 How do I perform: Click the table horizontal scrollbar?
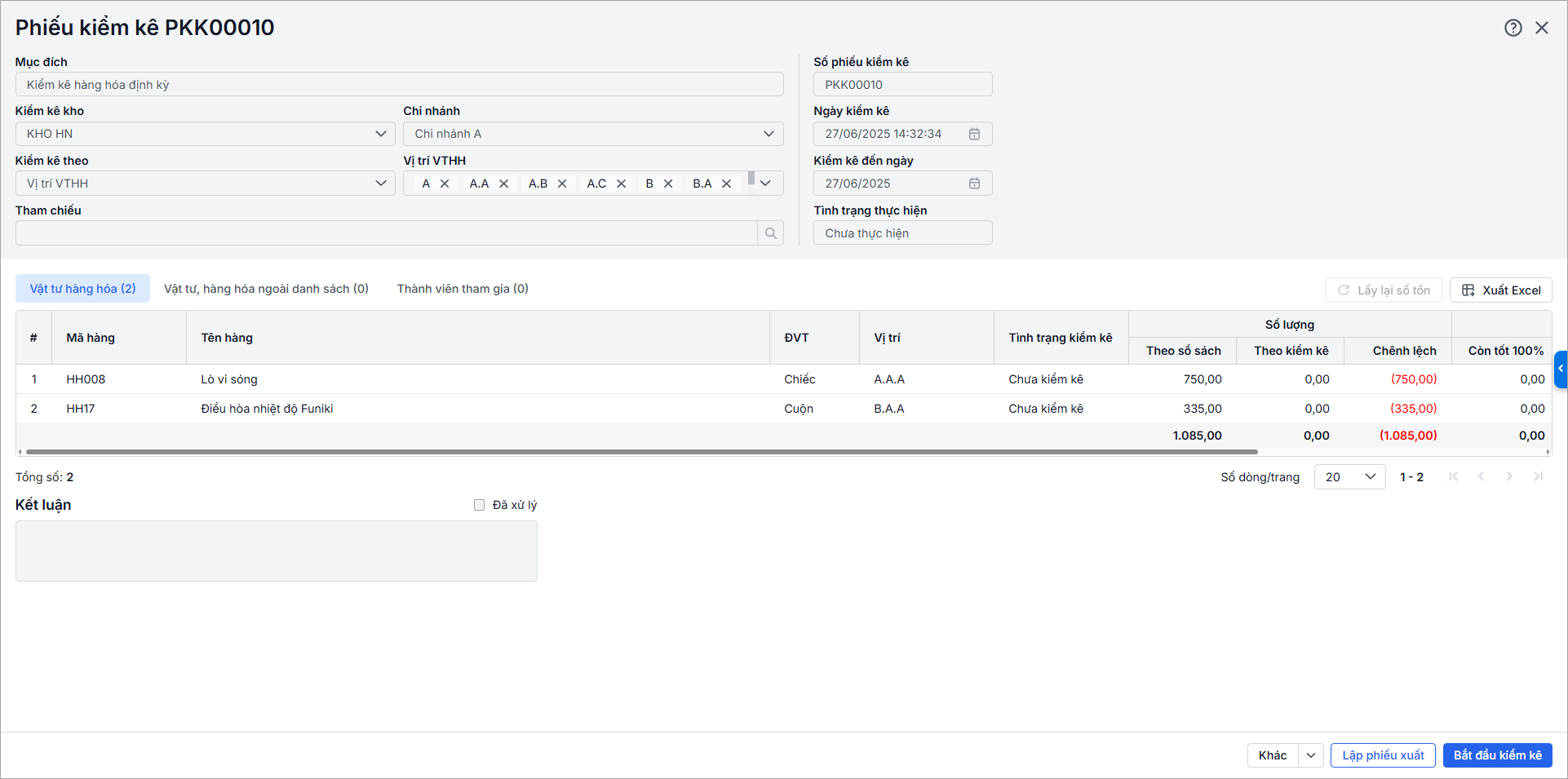tap(641, 451)
